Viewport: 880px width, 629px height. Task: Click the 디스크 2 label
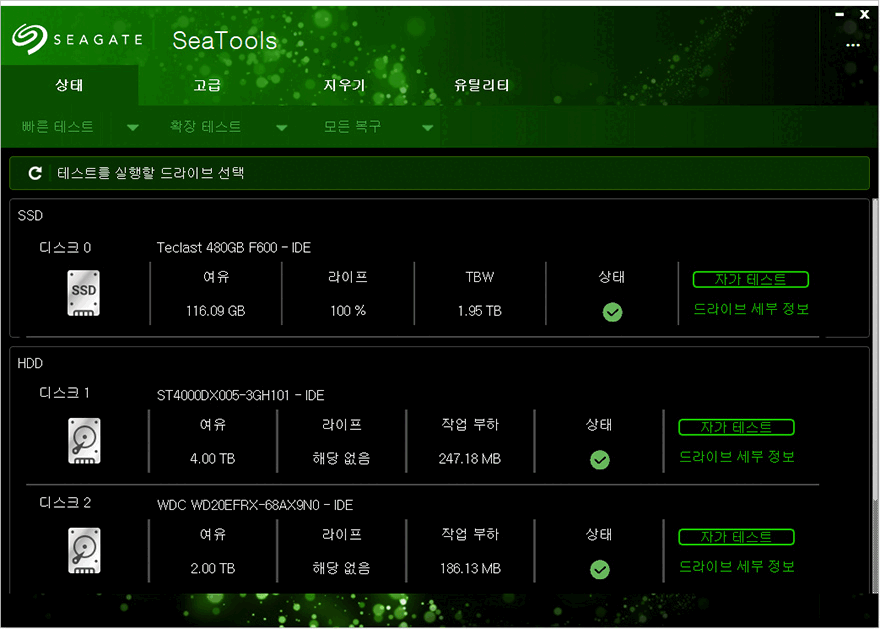pyautogui.click(x=65, y=502)
